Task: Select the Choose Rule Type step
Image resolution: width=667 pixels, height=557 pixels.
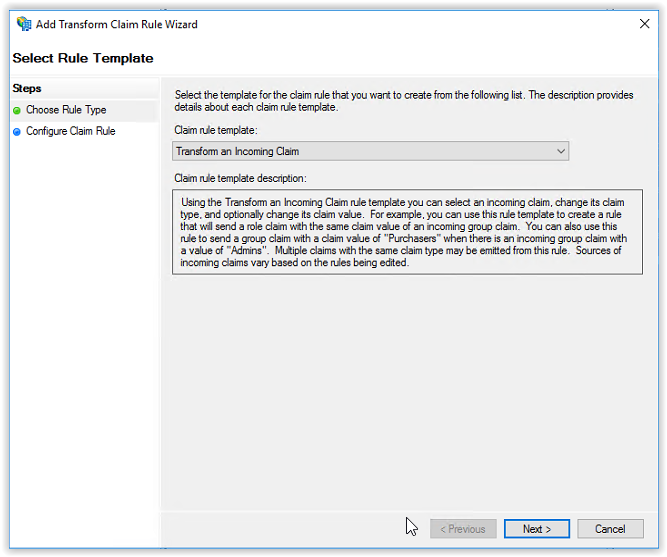Action: pos(66,110)
